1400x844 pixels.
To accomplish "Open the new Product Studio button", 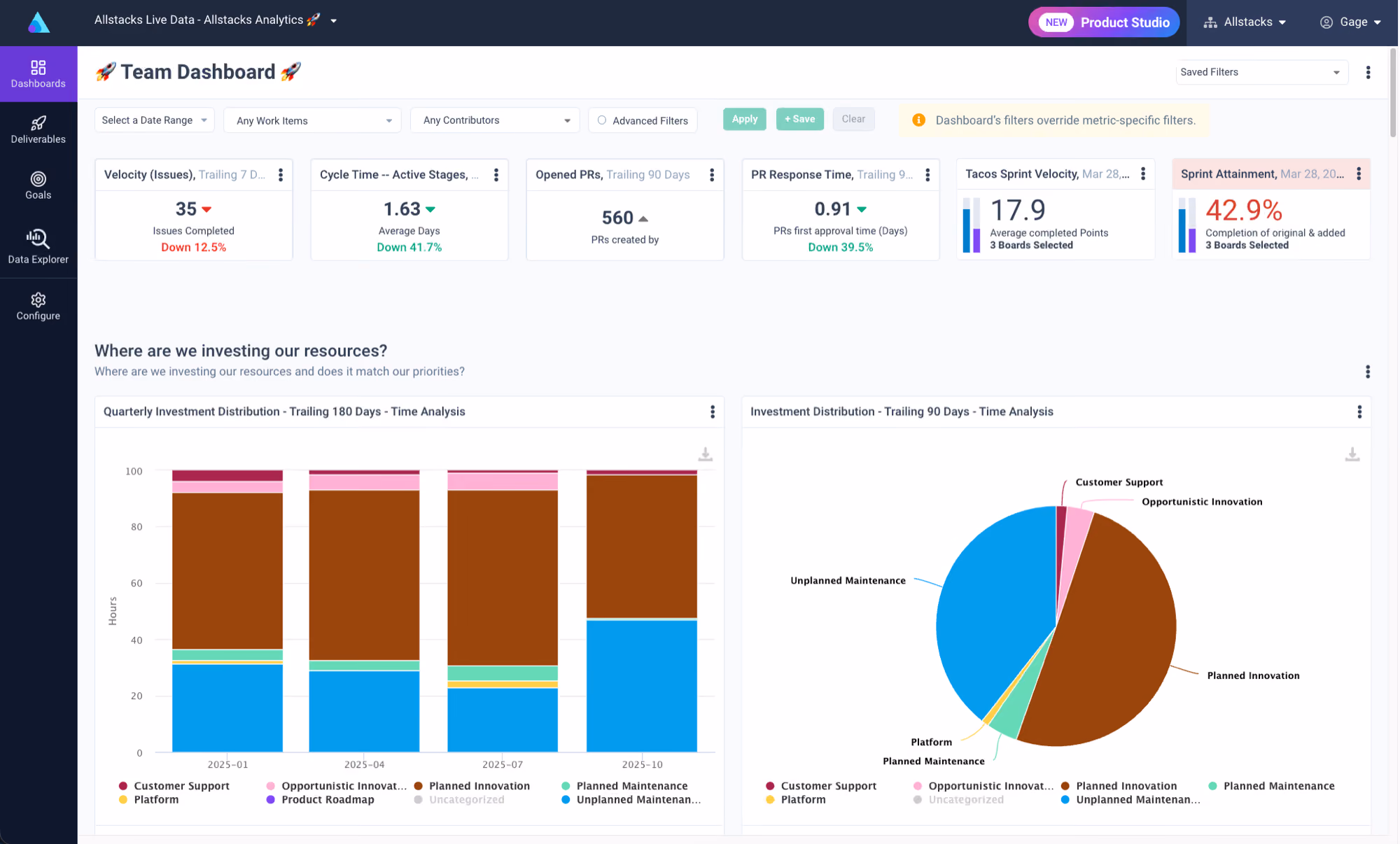I will tap(1104, 22).
